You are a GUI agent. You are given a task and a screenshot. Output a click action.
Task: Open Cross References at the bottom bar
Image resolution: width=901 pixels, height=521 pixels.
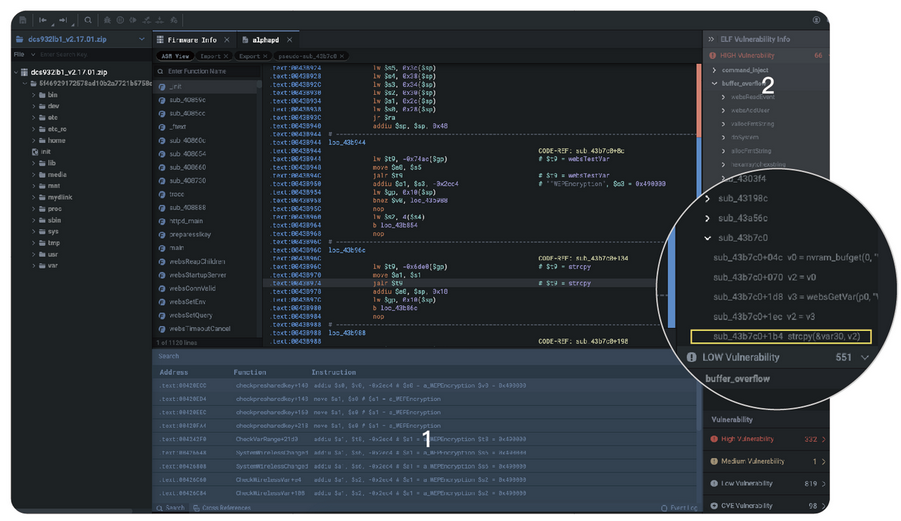point(222,508)
